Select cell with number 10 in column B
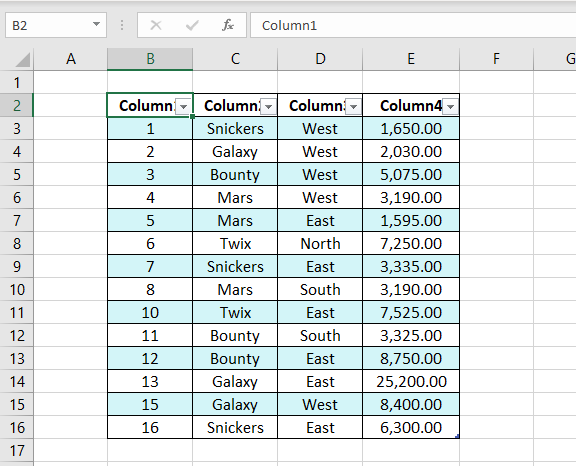576x466 pixels. click(x=150, y=313)
